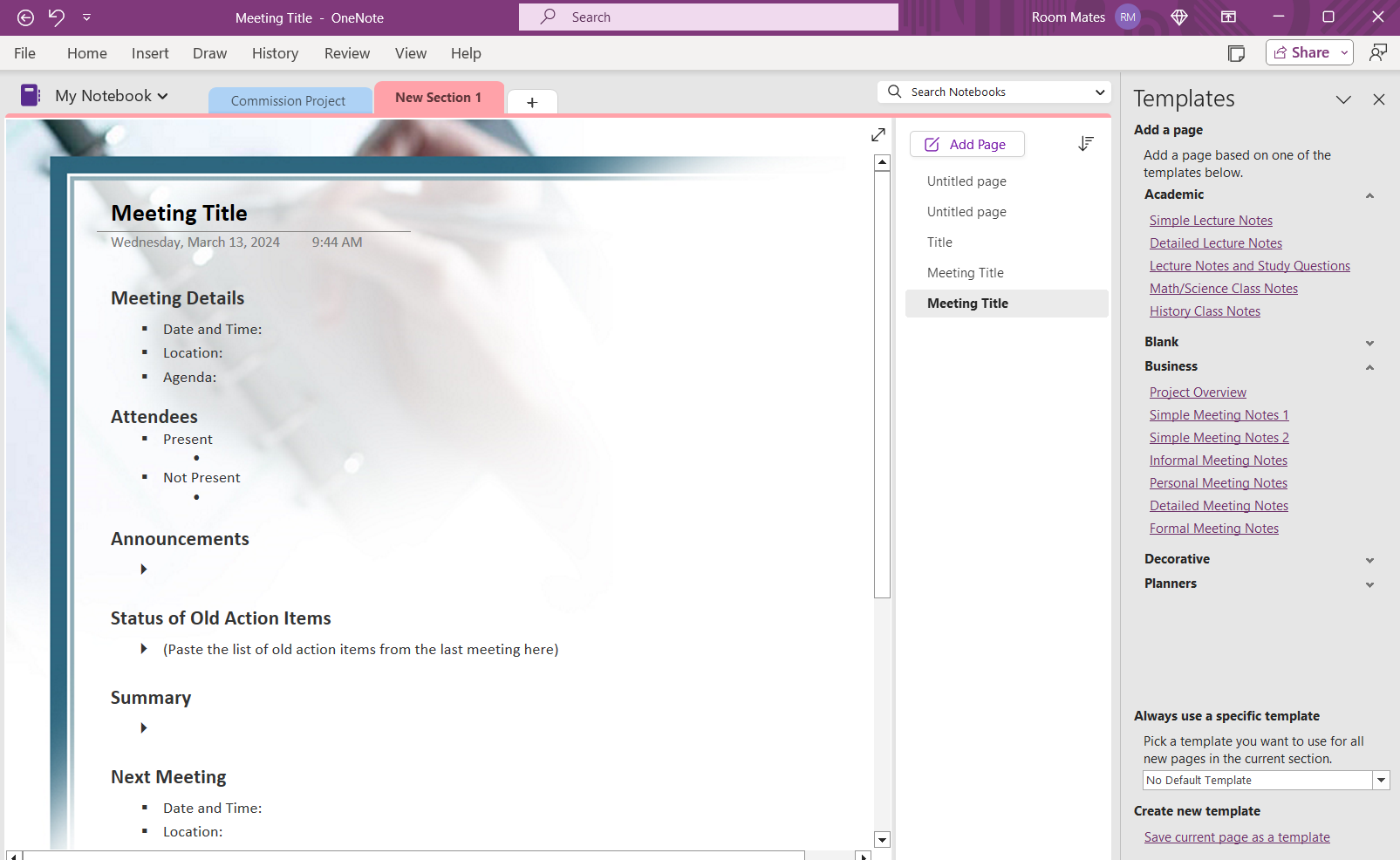Image resolution: width=1400 pixels, height=860 pixels.
Task: Apply Informal Meeting Notes template
Action: pyautogui.click(x=1219, y=461)
